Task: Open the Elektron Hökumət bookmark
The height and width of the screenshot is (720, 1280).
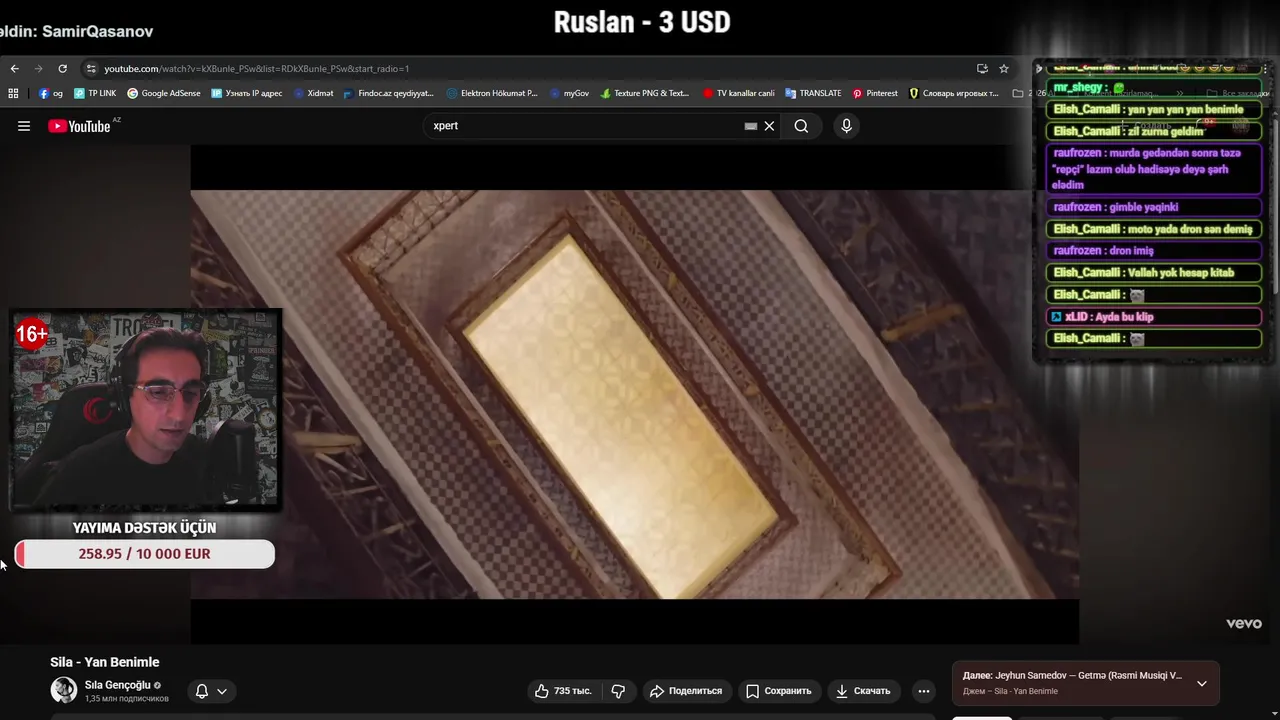Action: coord(492,93)
